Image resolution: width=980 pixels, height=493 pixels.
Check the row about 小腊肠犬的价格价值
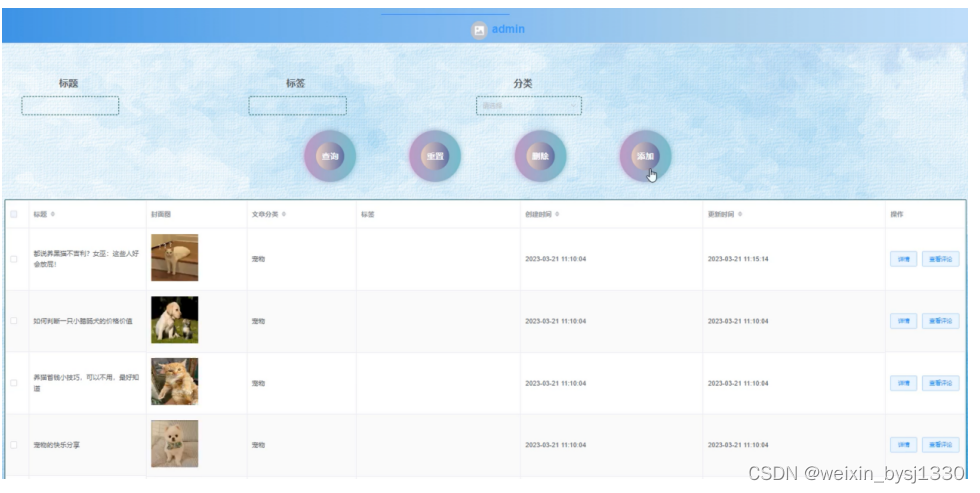coord(14,321)
